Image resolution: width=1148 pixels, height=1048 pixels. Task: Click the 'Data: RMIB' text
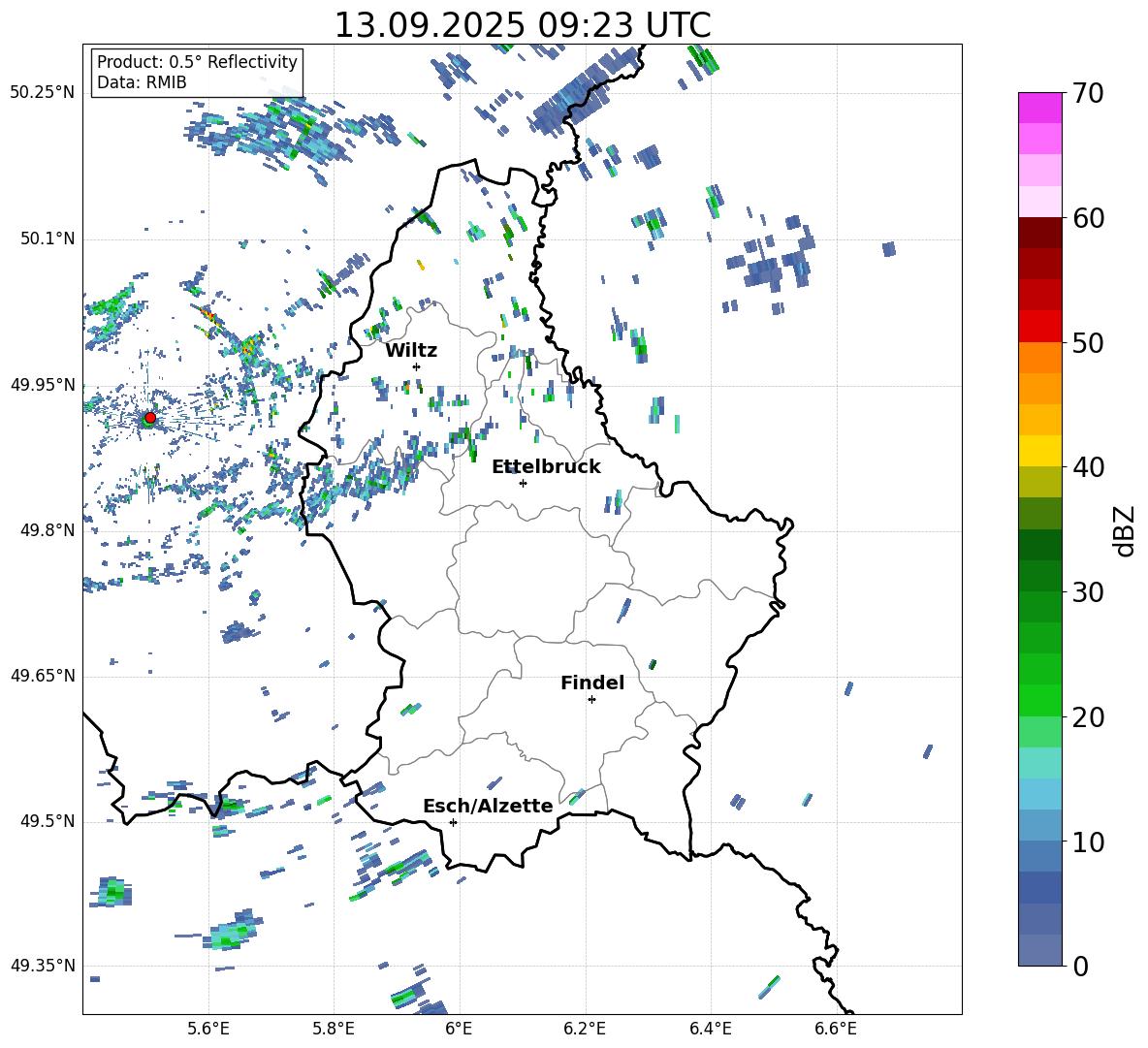point(142,82)
